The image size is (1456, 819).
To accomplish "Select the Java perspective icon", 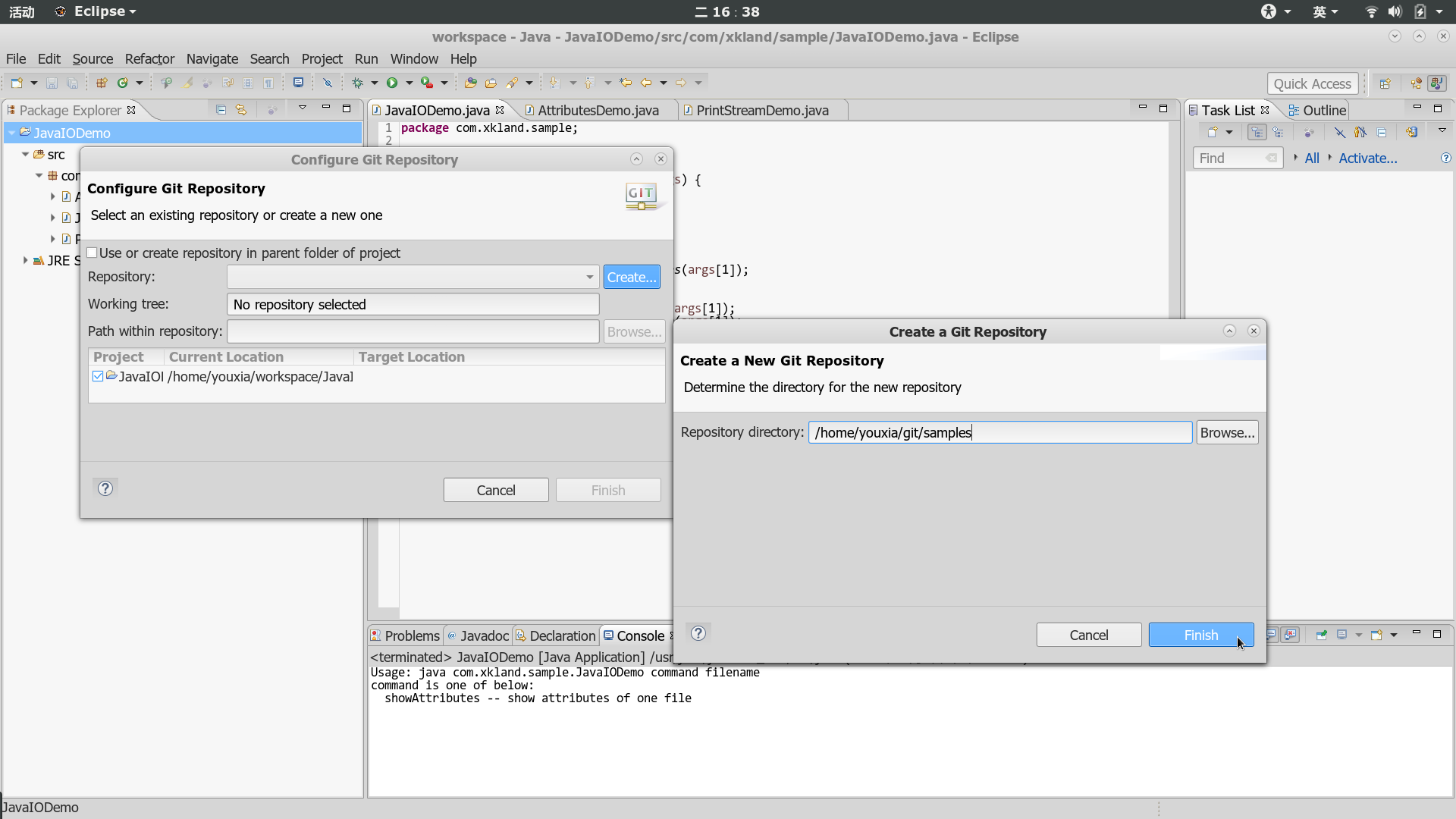I will point(1436,83).
